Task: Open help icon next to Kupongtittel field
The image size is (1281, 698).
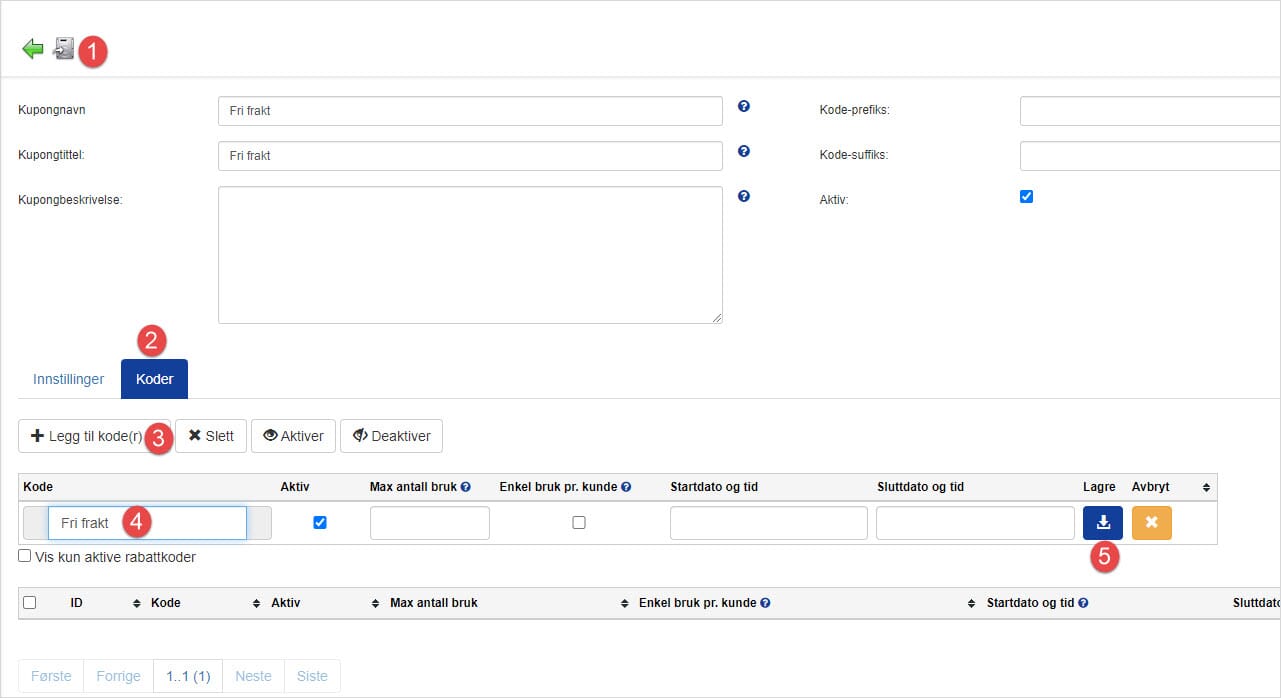Action: tap(743, 151)
